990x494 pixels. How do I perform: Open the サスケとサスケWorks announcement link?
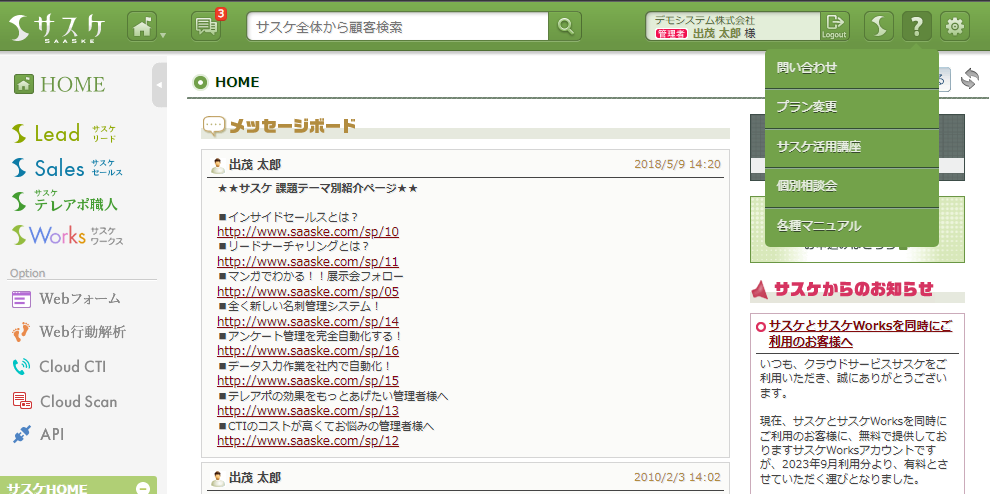click(x=860, y=334)
